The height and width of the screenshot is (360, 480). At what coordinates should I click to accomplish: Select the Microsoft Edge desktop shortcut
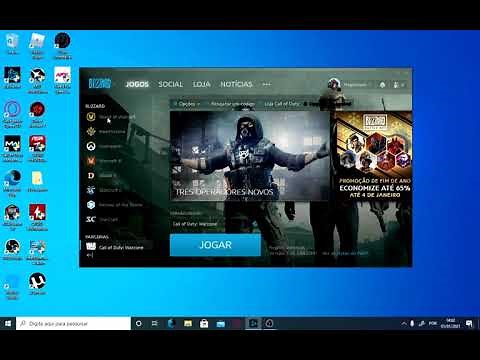tap(12, 183)
